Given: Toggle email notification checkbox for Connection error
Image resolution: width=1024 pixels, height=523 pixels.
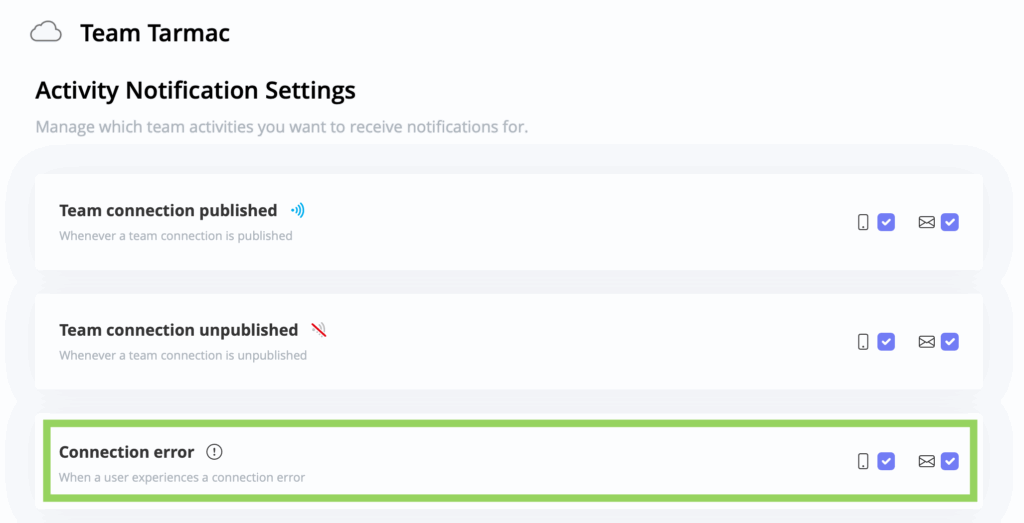Looking at the screenshot, I should [x=950, y=461].
